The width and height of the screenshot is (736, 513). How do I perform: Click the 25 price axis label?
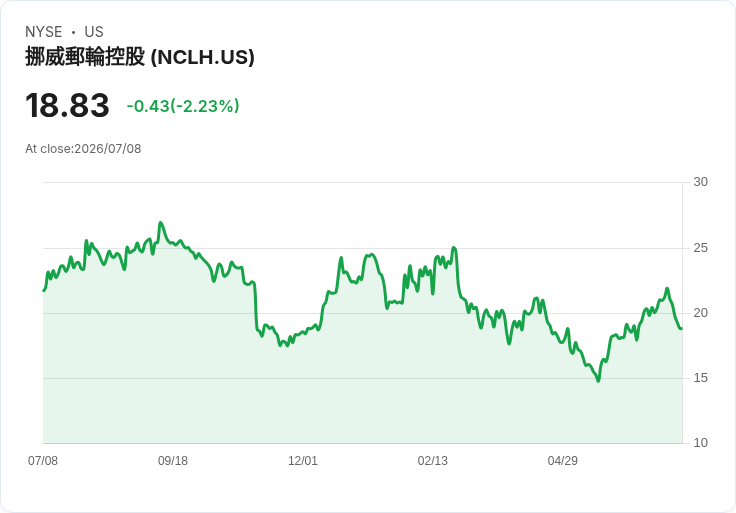[700, 248]
